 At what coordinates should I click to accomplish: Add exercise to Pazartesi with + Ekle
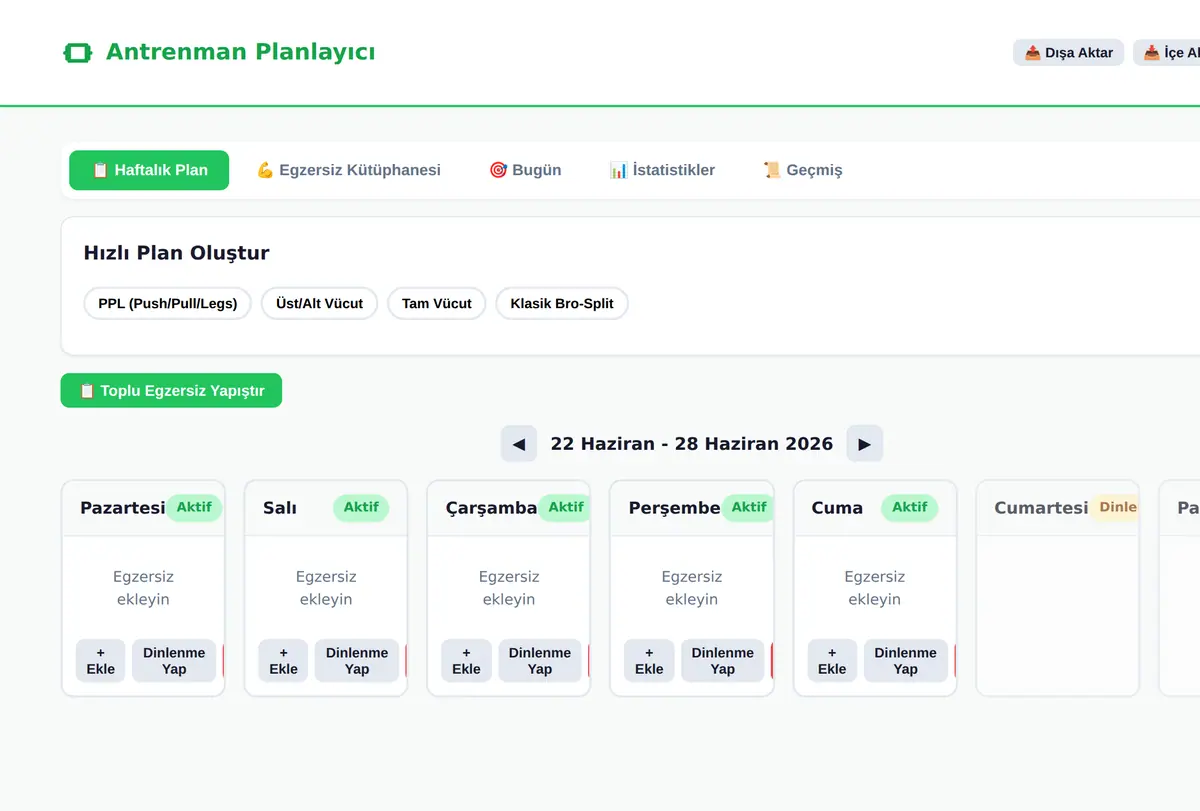pyautogui.click(x=101, y=661)
